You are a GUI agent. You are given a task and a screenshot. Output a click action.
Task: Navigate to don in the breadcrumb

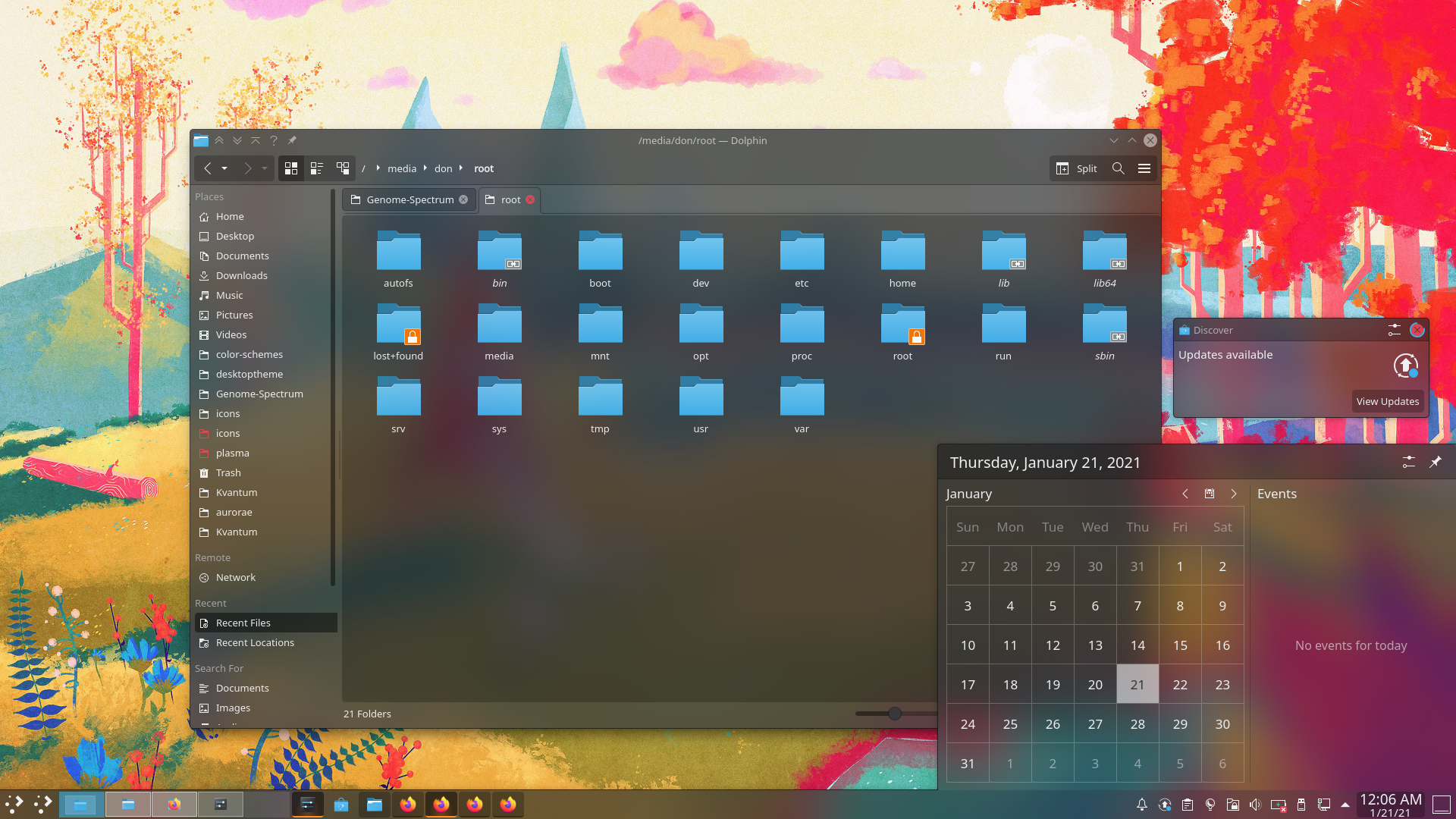point(444,168)
